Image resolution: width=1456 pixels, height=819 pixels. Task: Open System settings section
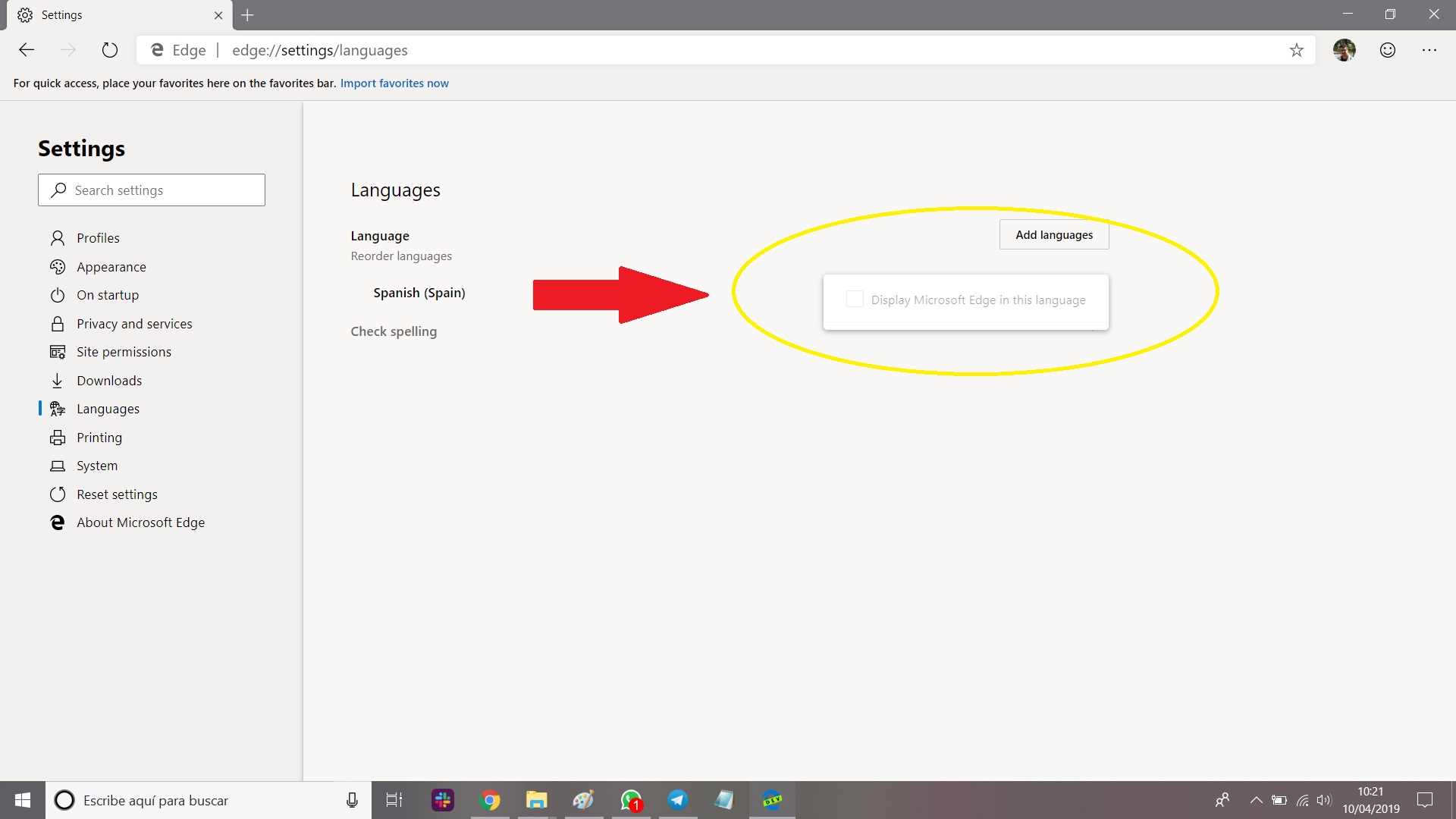[97, 466]
